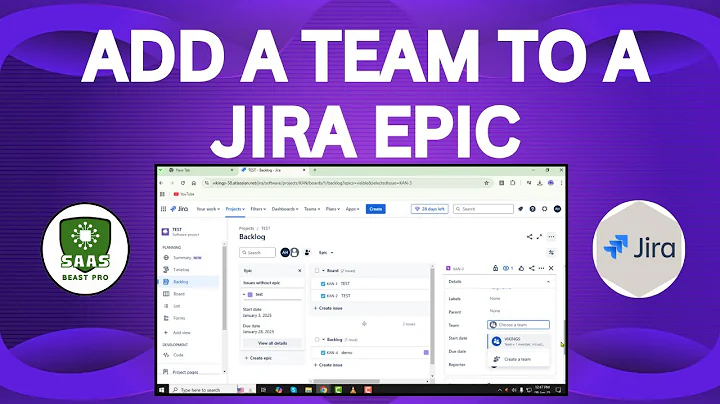This screenshot has width=720, height=404.
Task: Open List view in sidebar
Action: click(x=177, y=306)
